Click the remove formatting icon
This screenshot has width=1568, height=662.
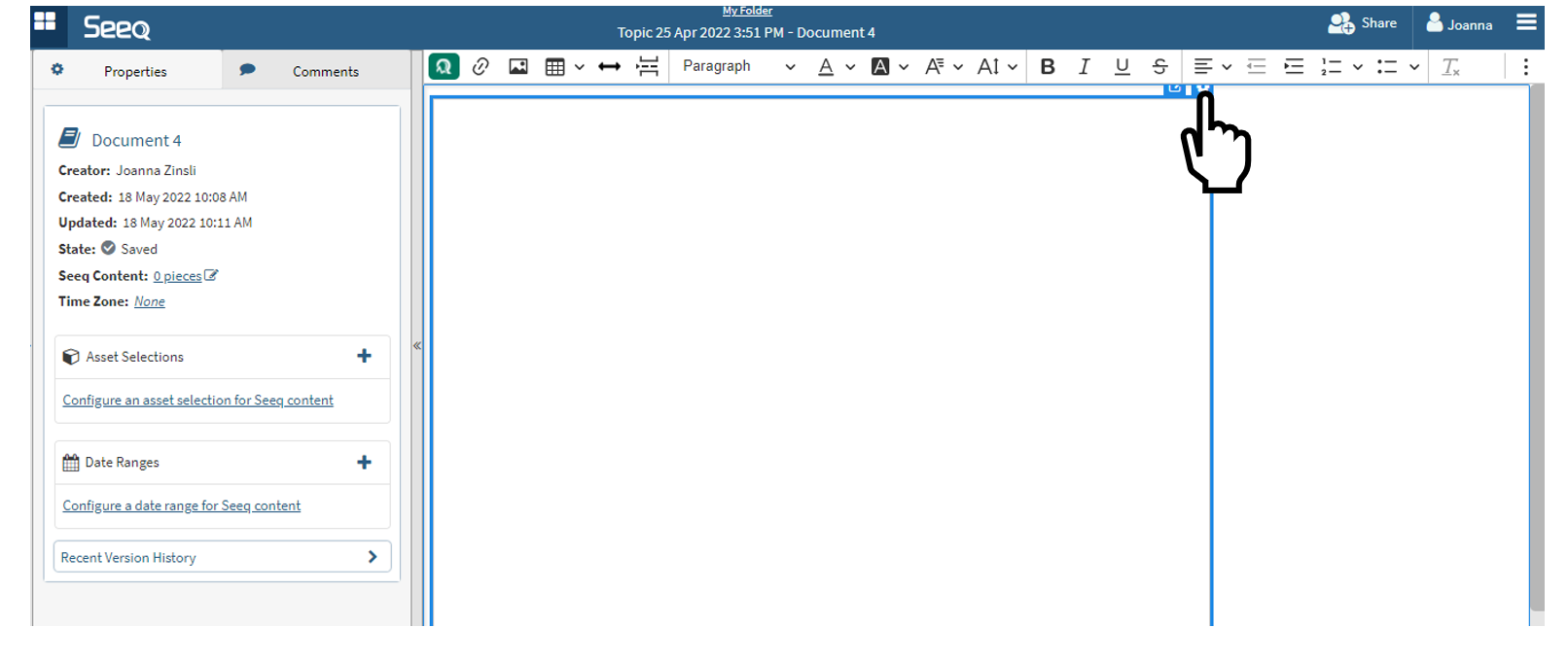[x=1450, y=66]
